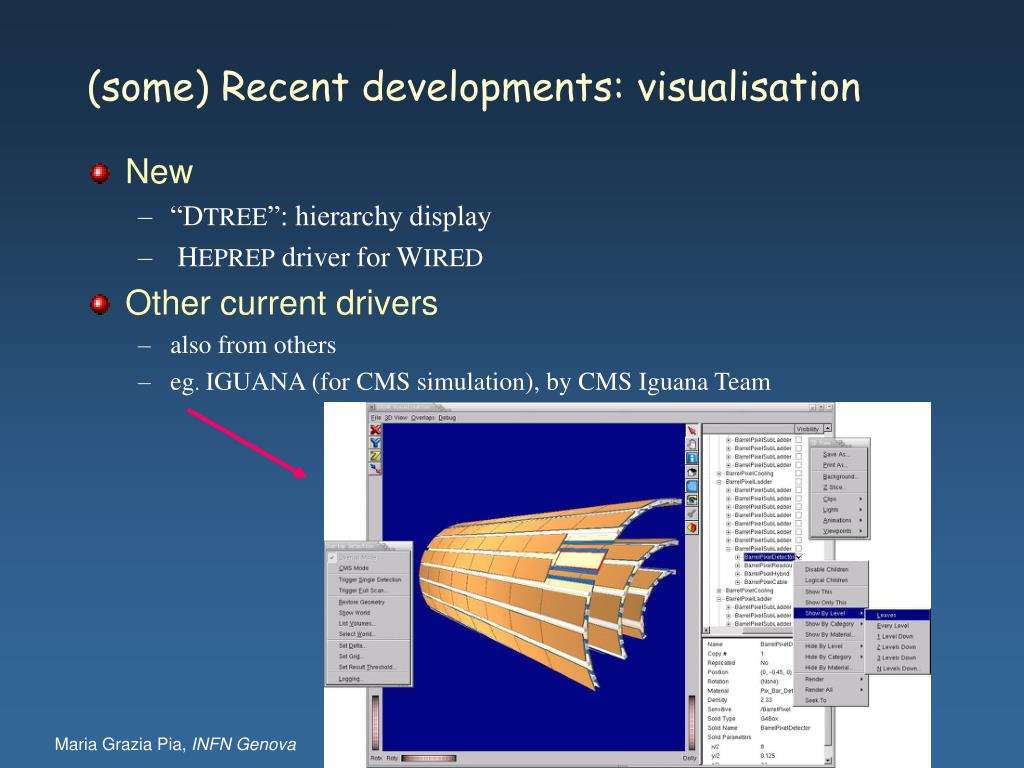This screenshot has height=768, width=1024.
Task: Select the blue Y axis view icon
Action: pos(376,443)
